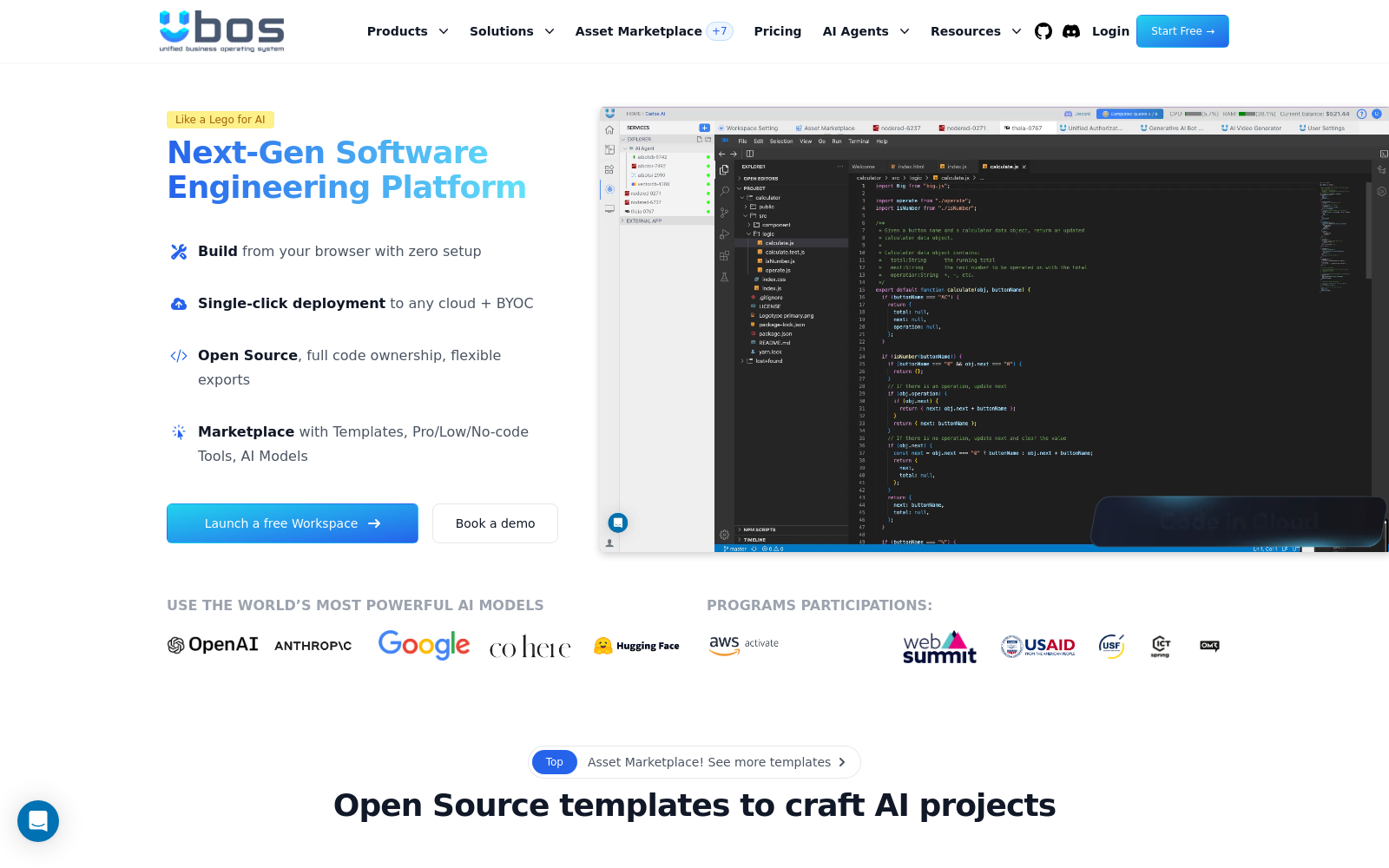The height and width of the screenshot is (868, 1389).
Task: Click the cloud icon beside Single-click deployment
Action: coord(179,304)
